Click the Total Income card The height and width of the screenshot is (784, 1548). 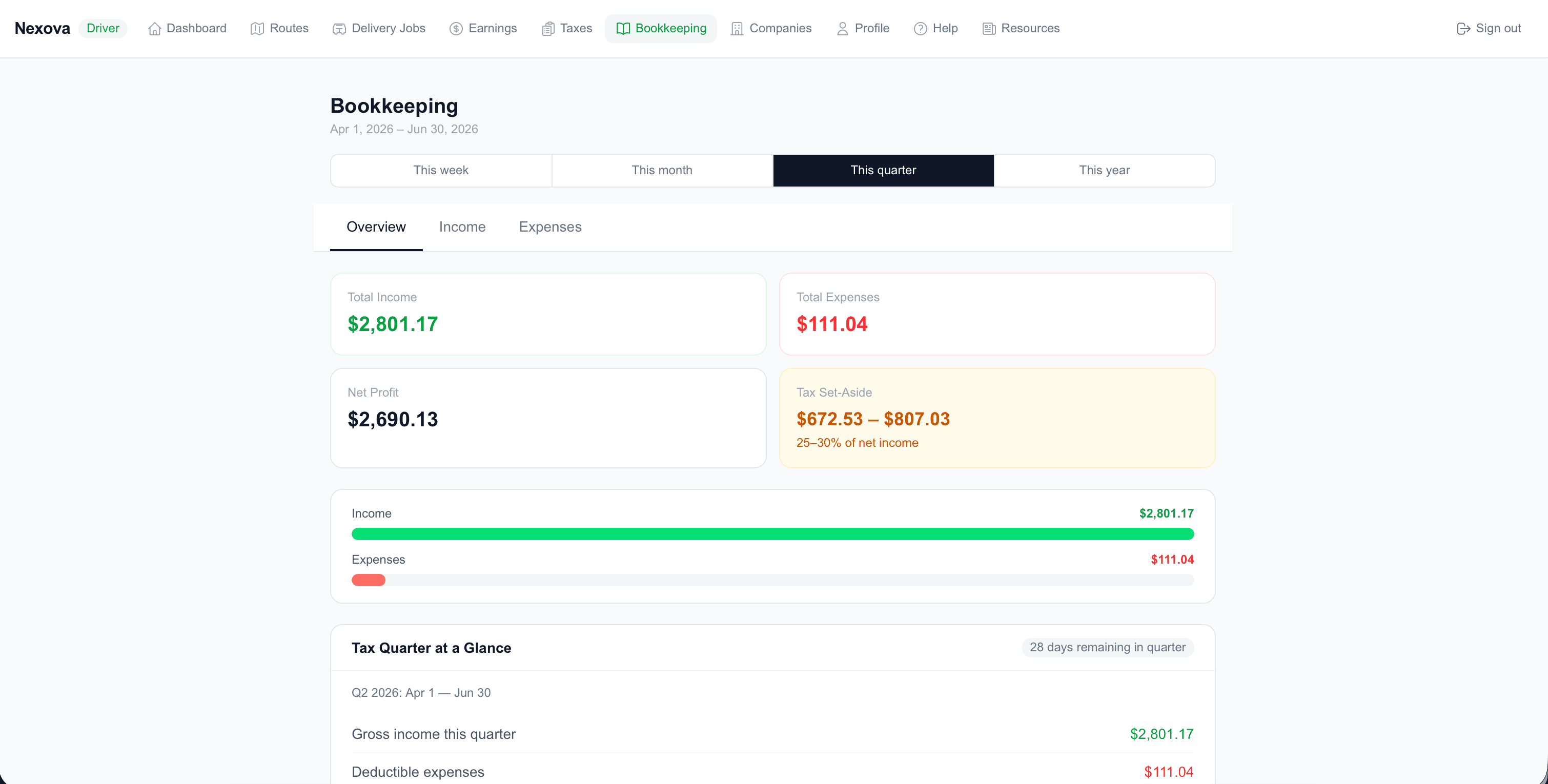[x=548, y=314]
